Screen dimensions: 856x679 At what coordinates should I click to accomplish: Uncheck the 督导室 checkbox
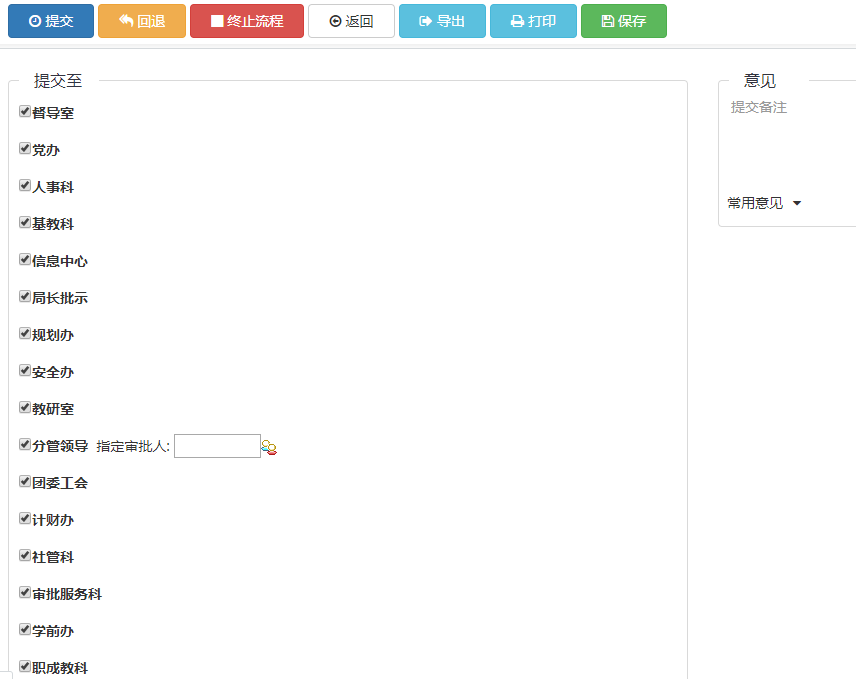[x=25, y=111]
